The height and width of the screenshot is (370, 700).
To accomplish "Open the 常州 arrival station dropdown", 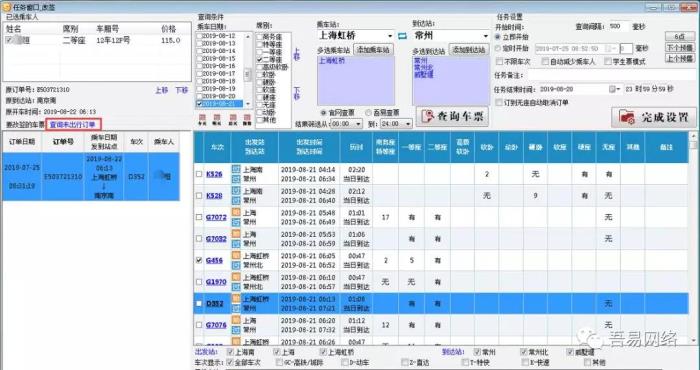I will point(486,36).
